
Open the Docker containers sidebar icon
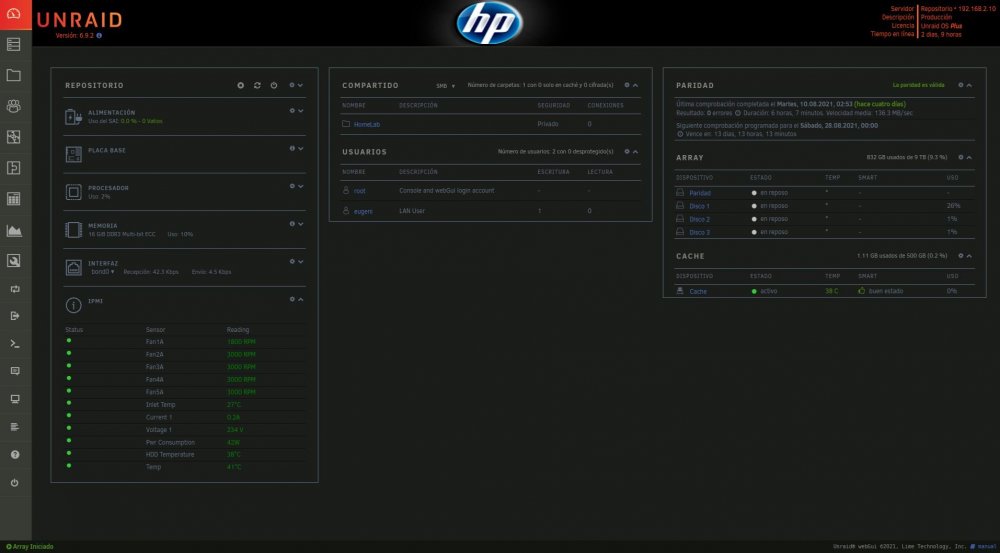(x=13, y=198)
